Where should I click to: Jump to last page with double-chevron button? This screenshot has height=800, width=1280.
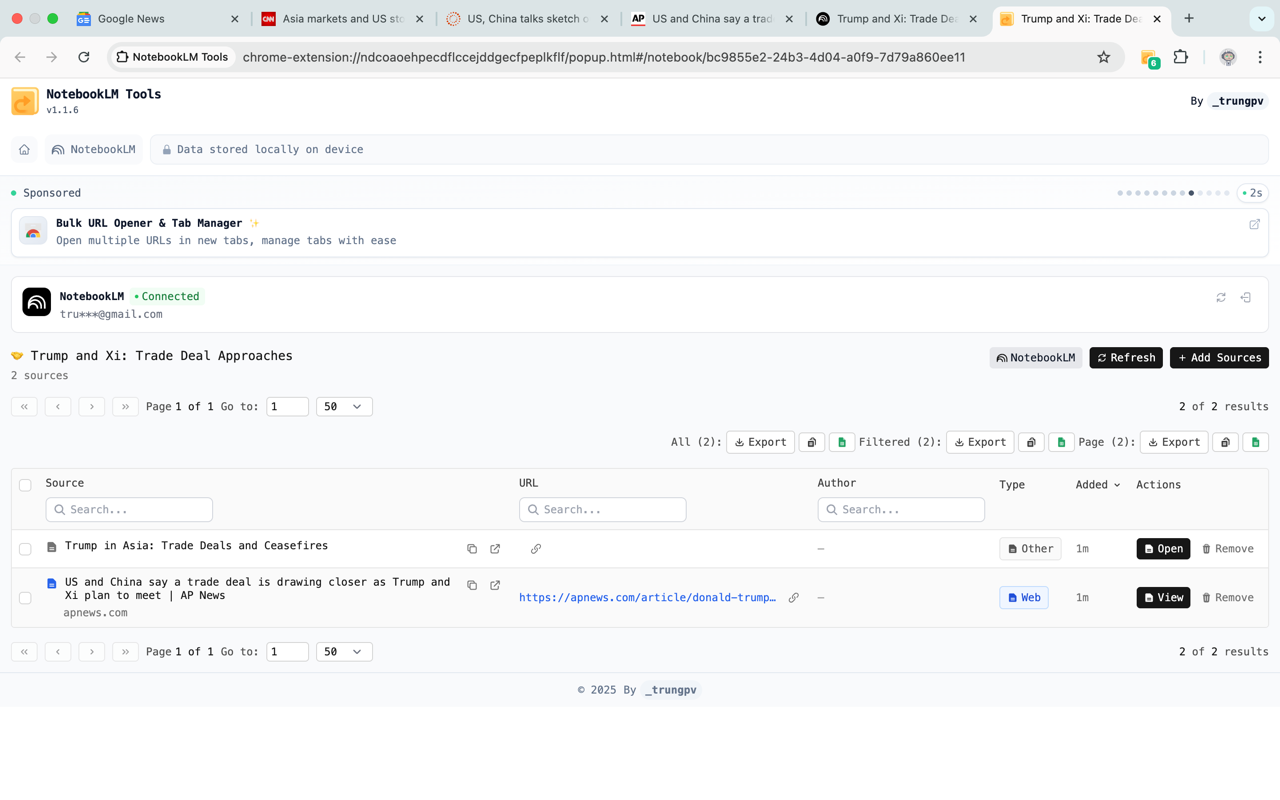tap(124, 406)
